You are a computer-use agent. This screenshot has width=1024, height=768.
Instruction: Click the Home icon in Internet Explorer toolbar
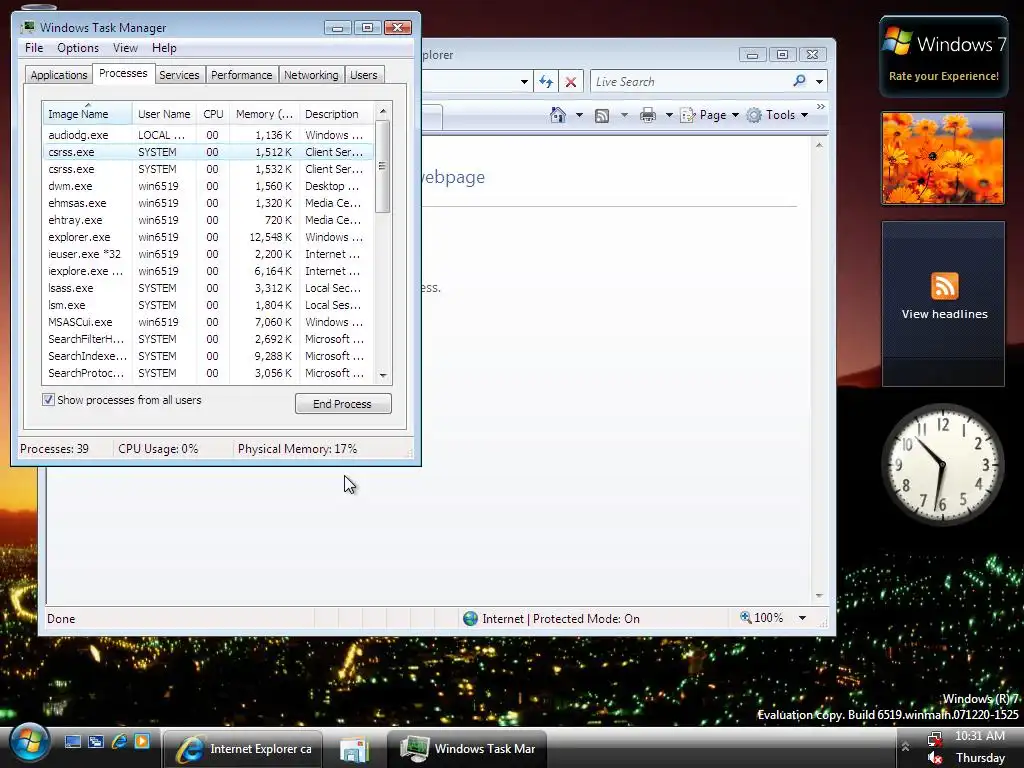(x=558, y=115)
